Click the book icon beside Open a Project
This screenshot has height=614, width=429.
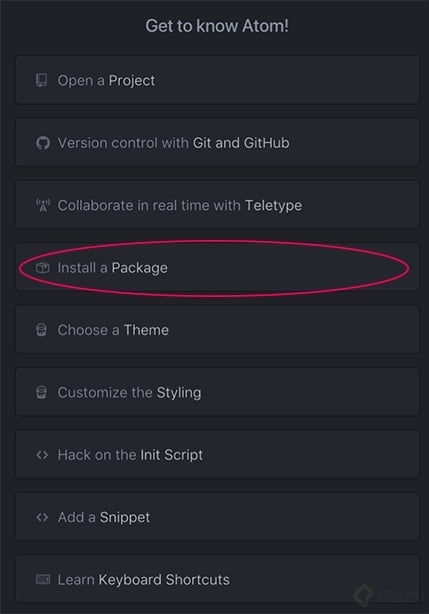pyautogui.click(x=41, y=80)
